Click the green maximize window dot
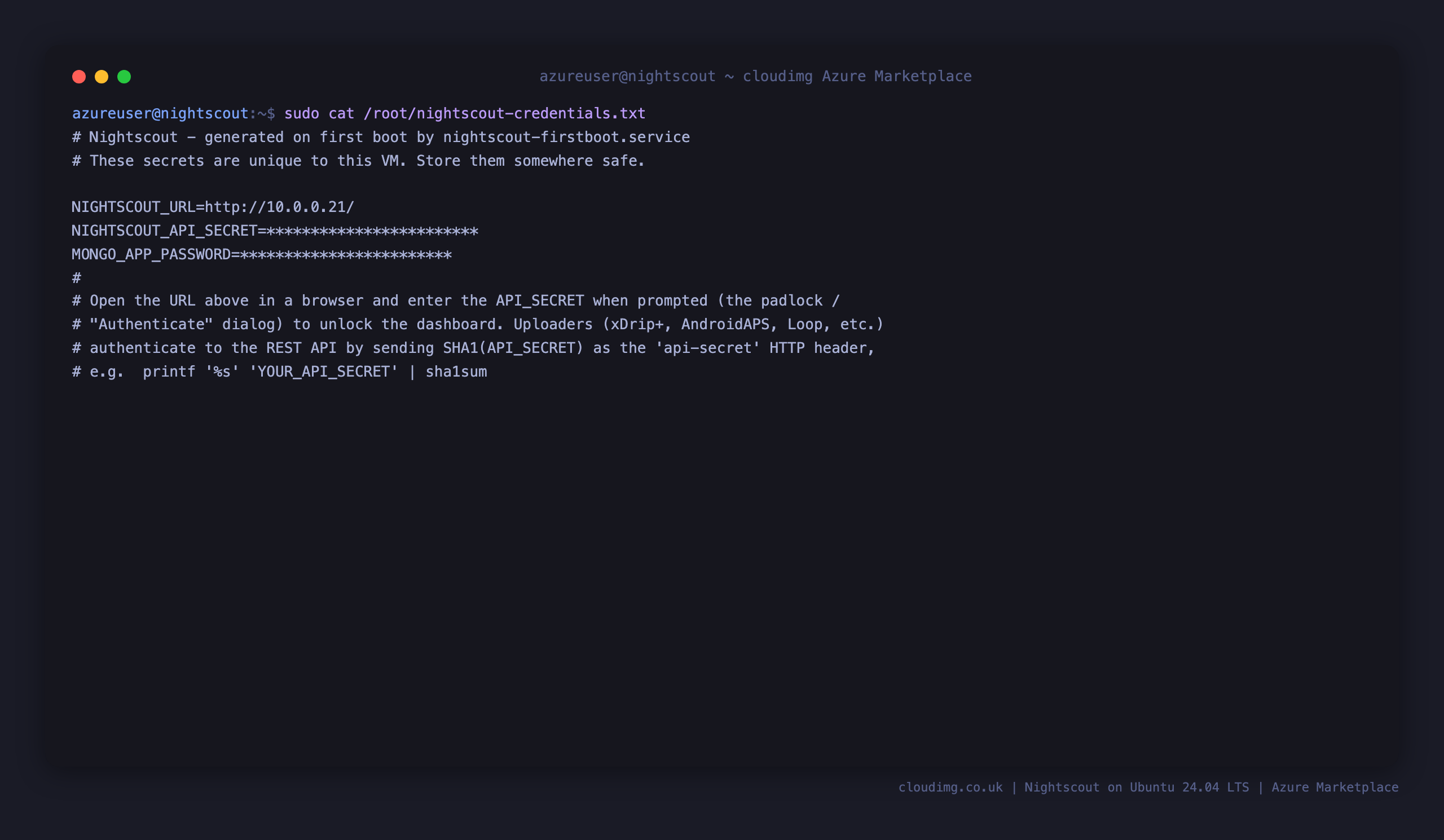This screenshot has height=840, width=1444. (x=124, y=77)
